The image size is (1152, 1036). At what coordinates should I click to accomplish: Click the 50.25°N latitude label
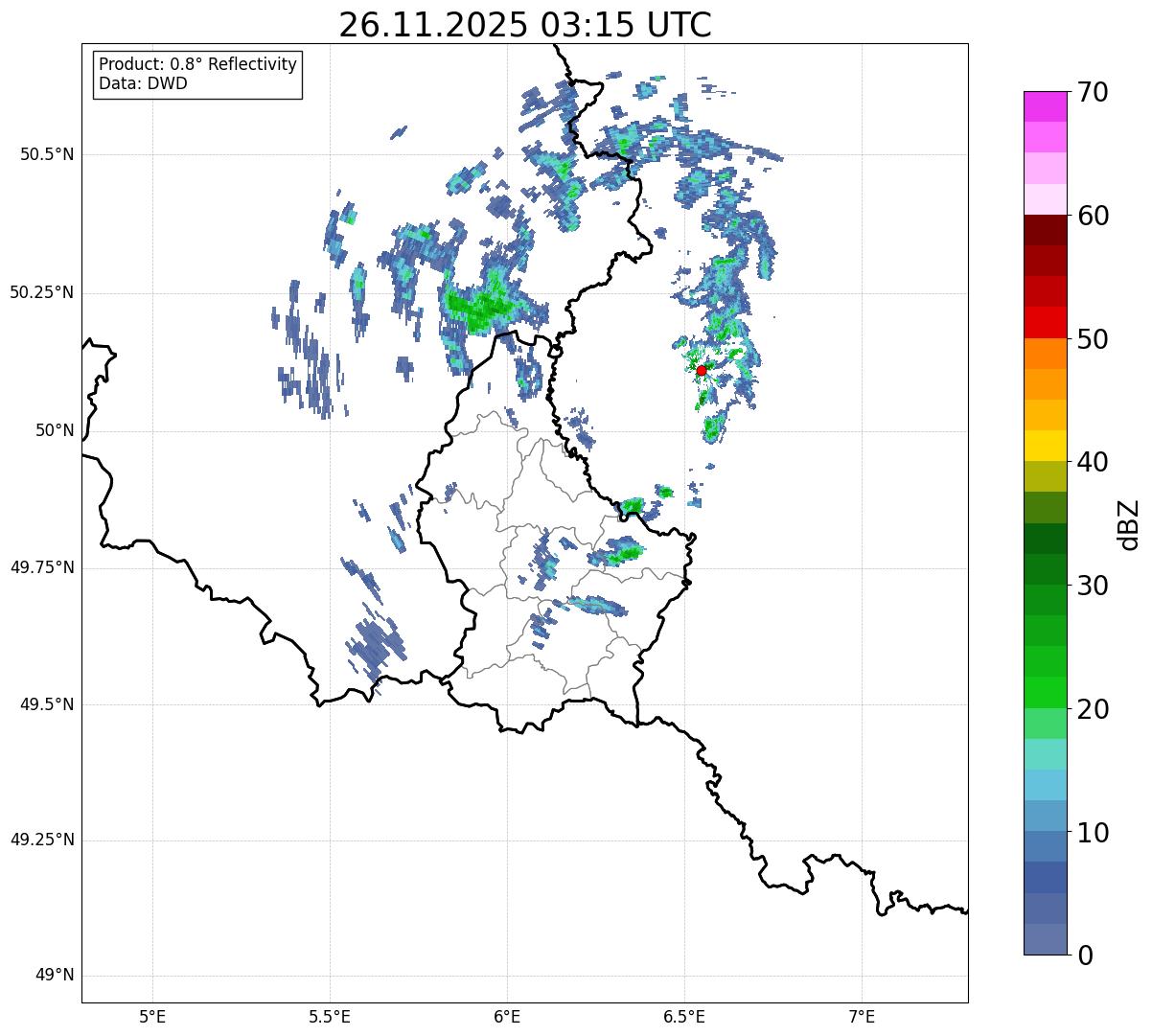click(42, 292)
